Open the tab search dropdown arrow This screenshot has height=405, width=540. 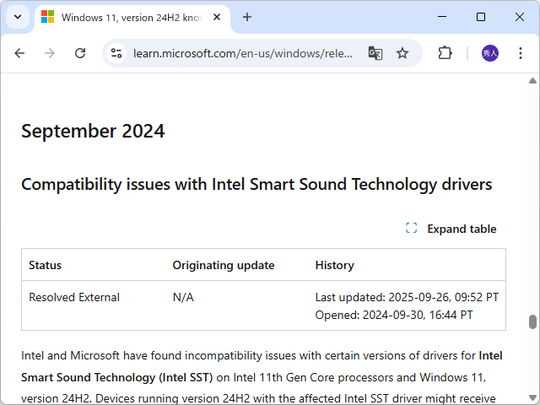click(18, 17)
